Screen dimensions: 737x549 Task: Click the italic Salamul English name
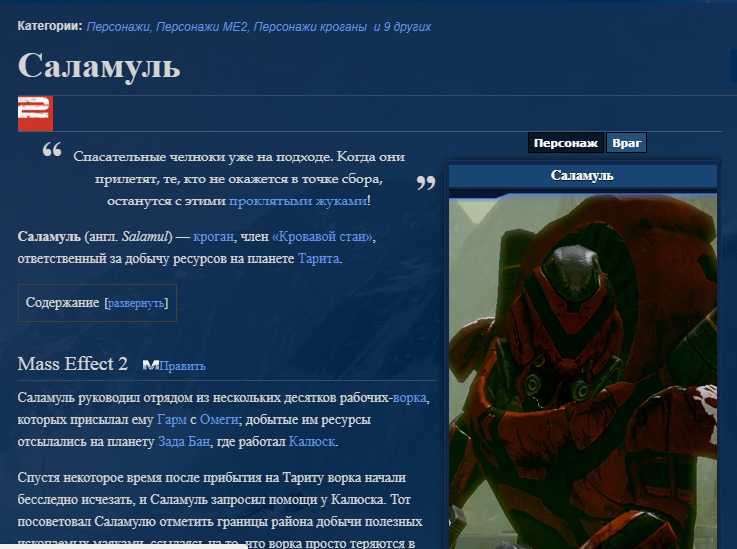click(145, 236)
